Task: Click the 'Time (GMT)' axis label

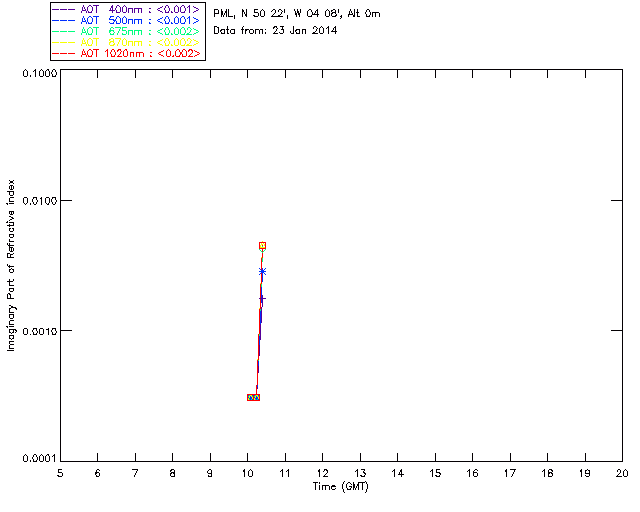Action: pyautogui.click(x=341, y=487)
